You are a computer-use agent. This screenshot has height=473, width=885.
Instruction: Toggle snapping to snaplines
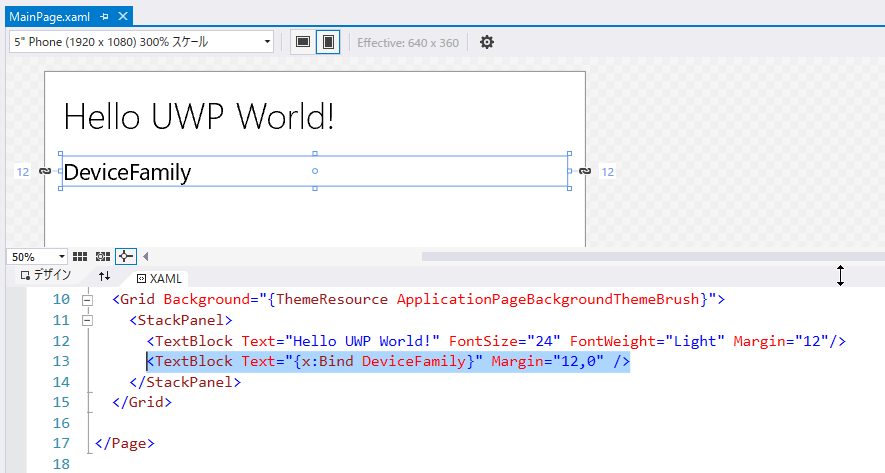tap(125, 257)
